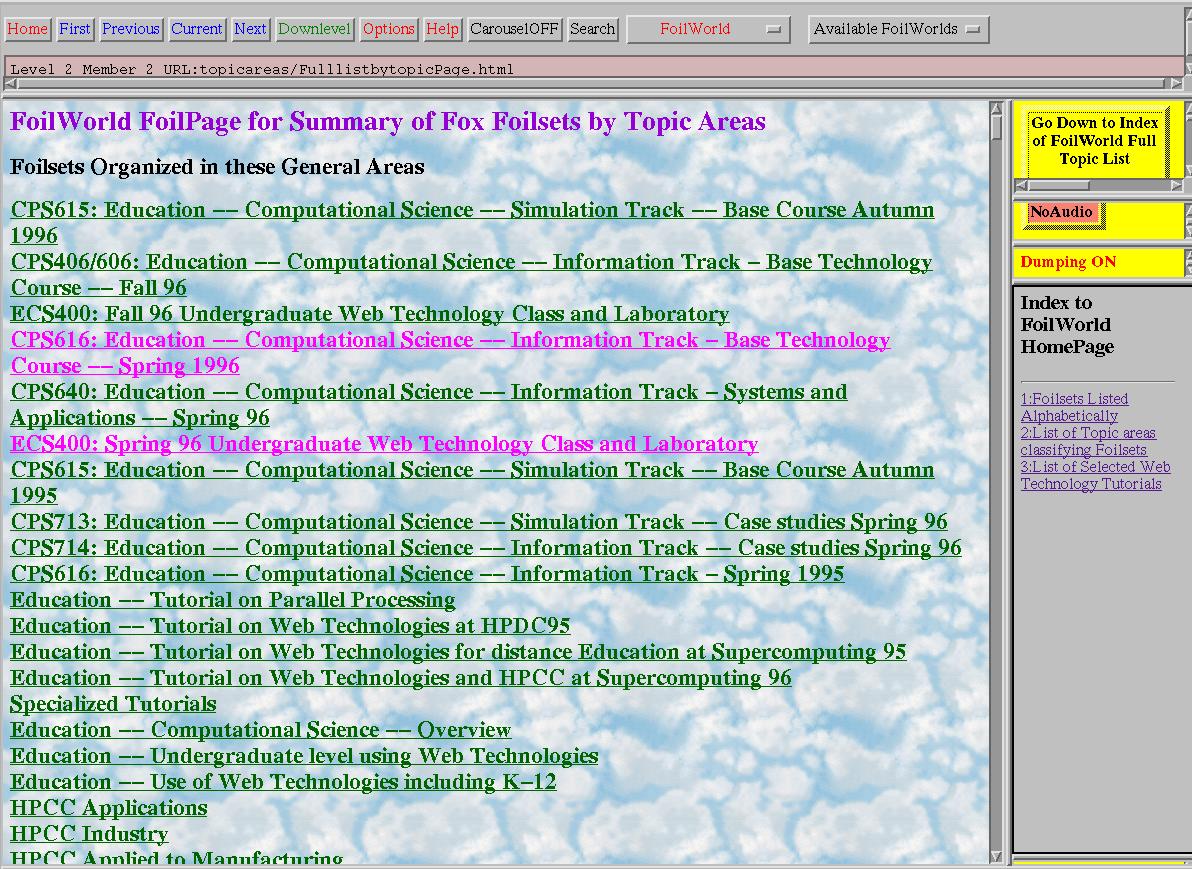Screen dimensions: 1192x869
Task: Open the Options button
Action: 388,29
